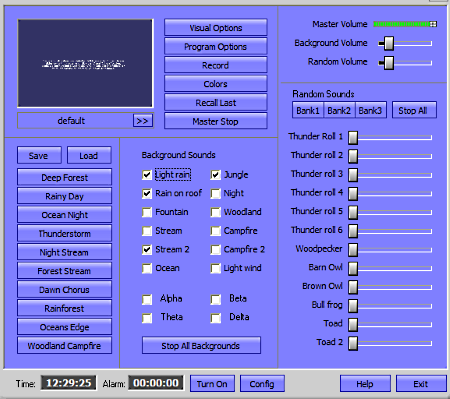Image resolution: width=450 pixels, height=399 pixels.
Task: Load a saved sound preset
Action: [89, 155]
